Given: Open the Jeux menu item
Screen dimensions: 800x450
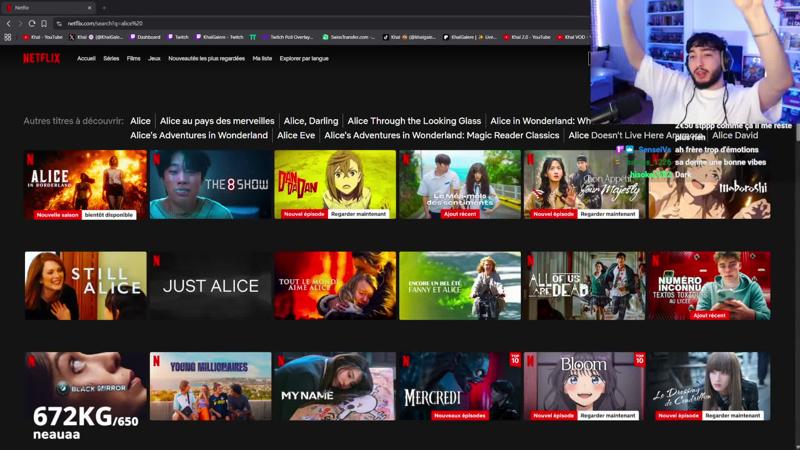Looking at the screenshot, I should 154,59.
